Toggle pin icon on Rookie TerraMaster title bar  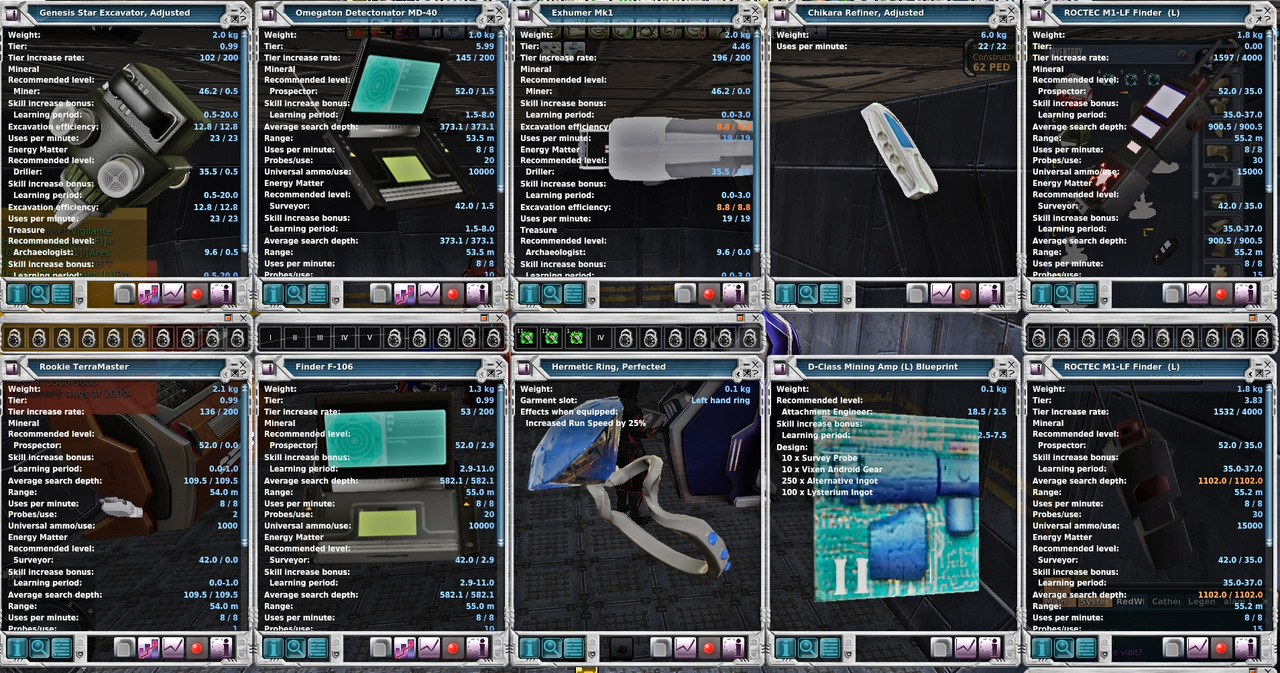pos(234,373)
